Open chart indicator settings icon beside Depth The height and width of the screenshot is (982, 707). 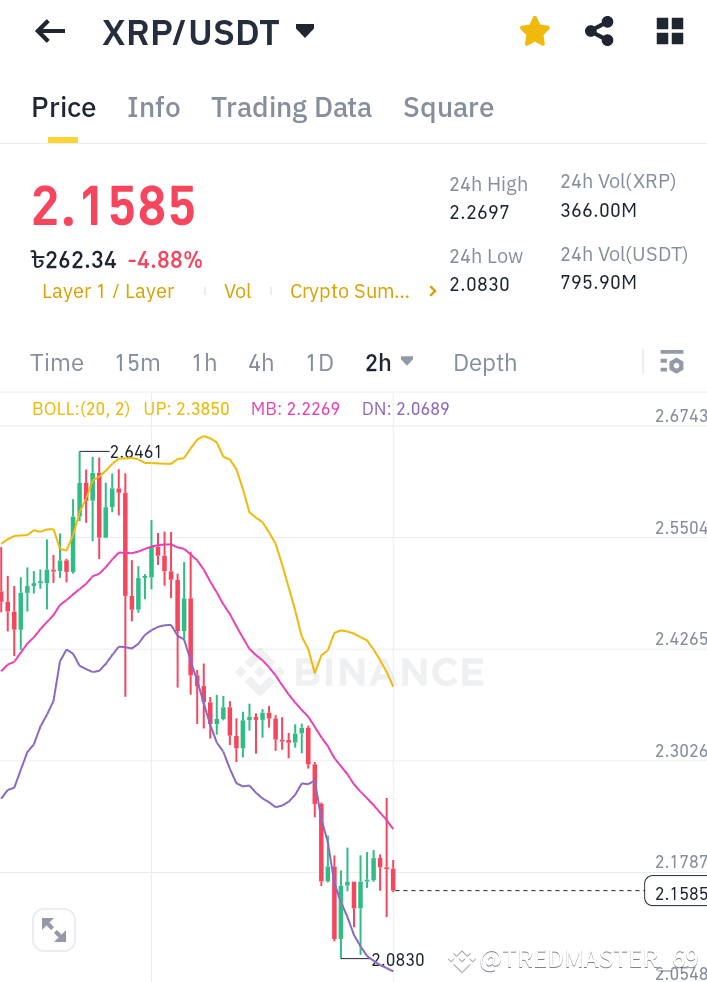[x=673, y=362]
